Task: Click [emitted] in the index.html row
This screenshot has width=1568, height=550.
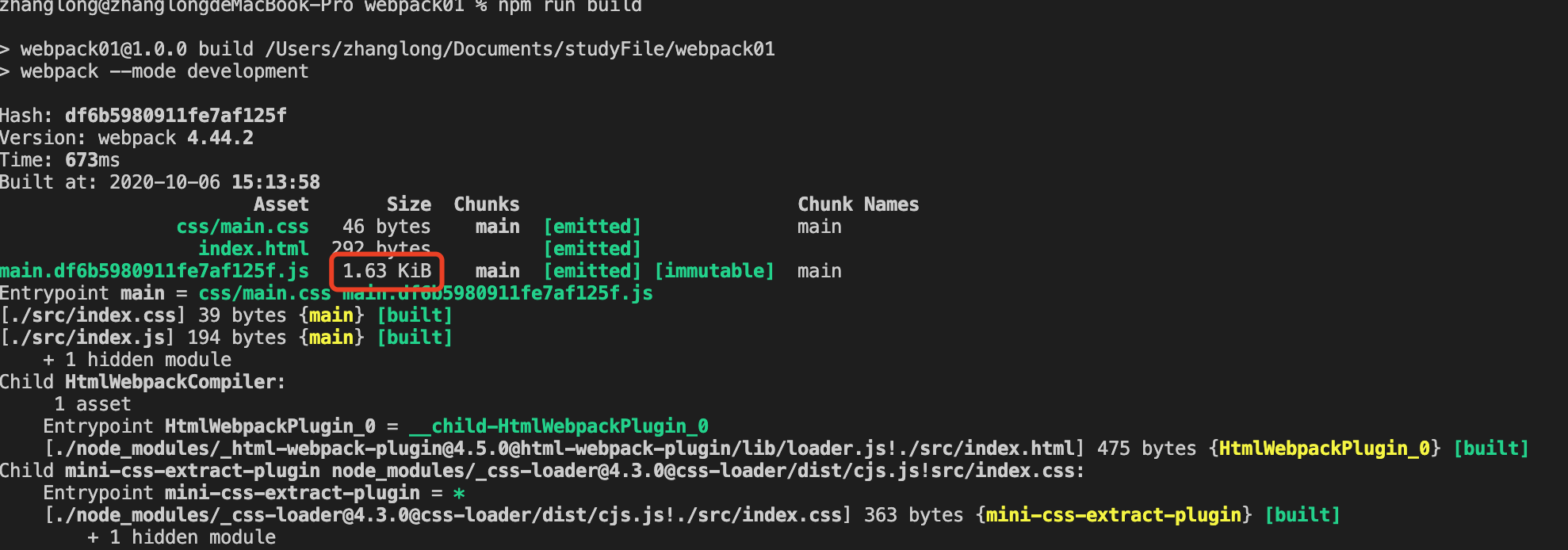Action: pyautogui.click(x=592, y=249)
